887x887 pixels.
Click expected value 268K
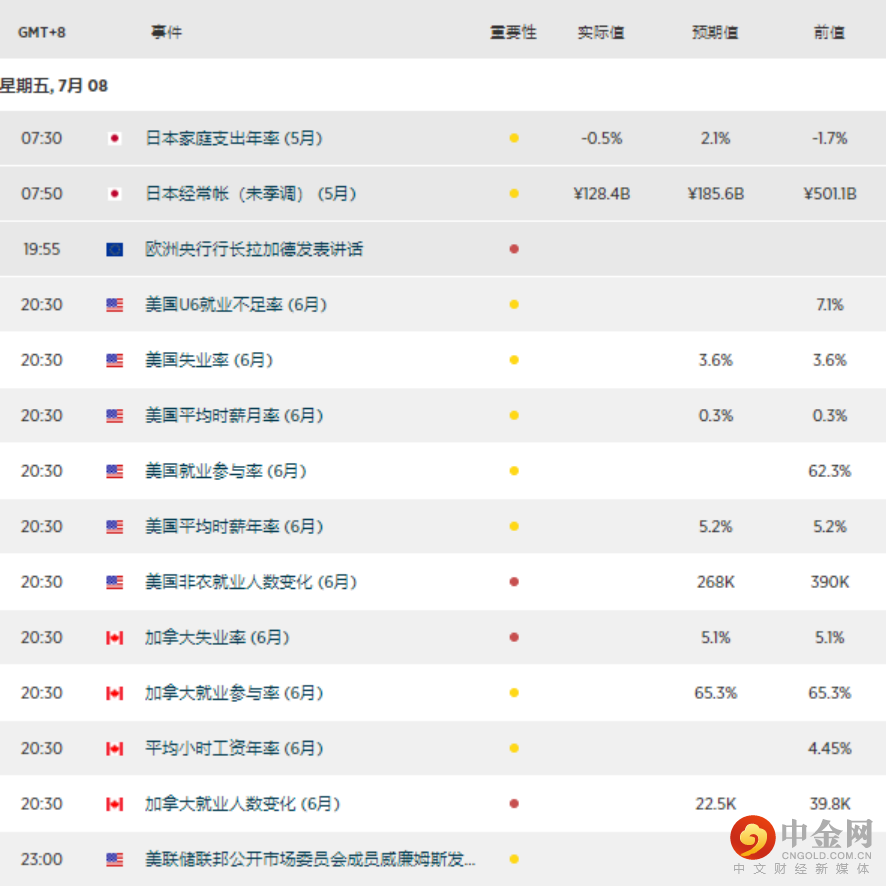click(x=716, y=582)
